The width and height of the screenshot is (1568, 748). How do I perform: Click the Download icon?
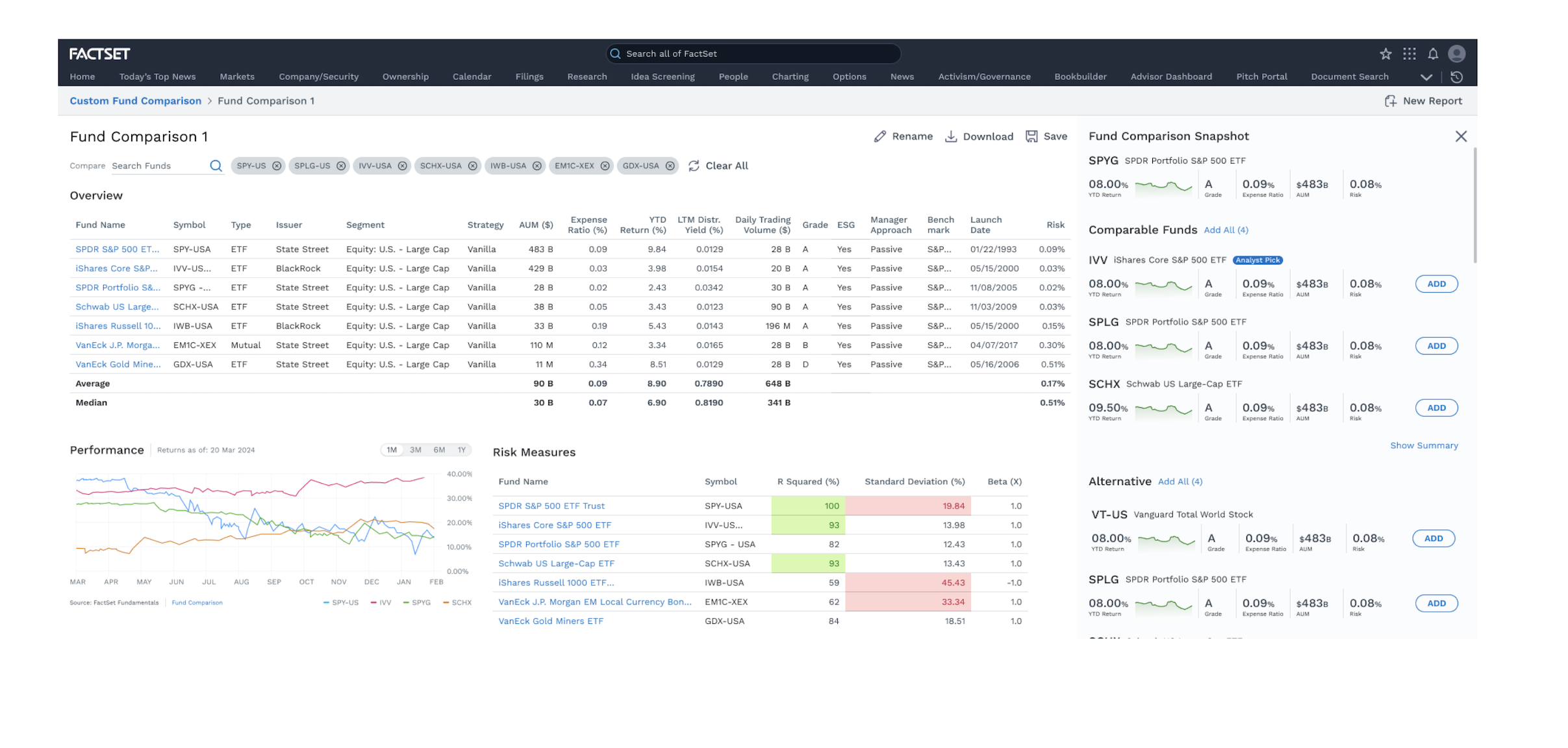(x=951, y=136)
